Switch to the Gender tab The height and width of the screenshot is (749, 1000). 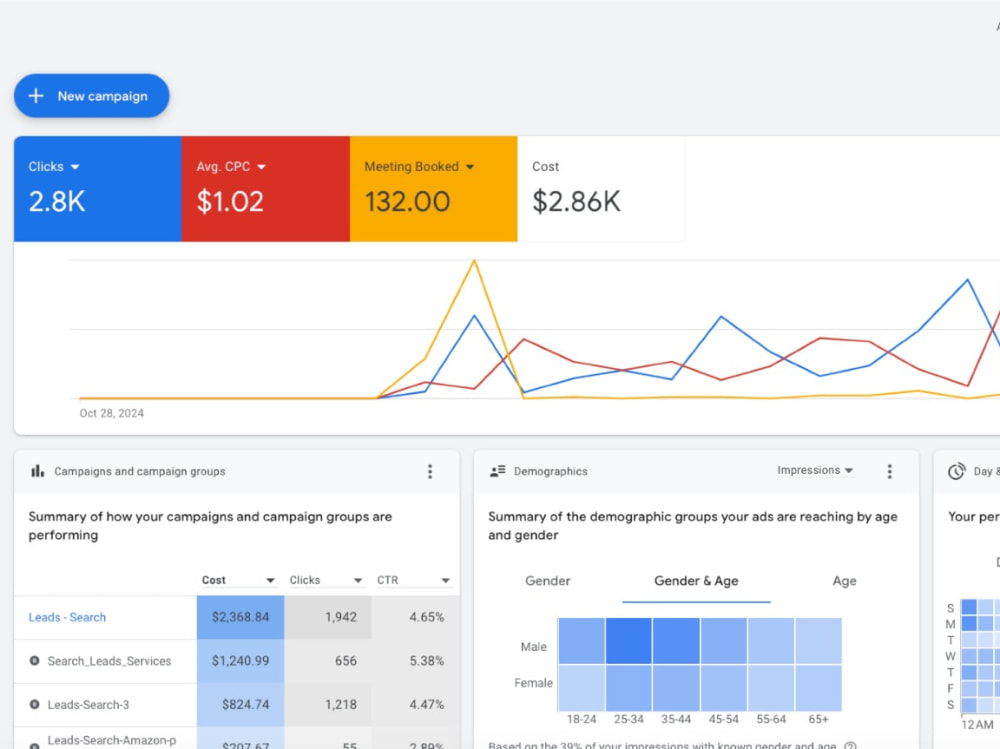click(548, 581)
